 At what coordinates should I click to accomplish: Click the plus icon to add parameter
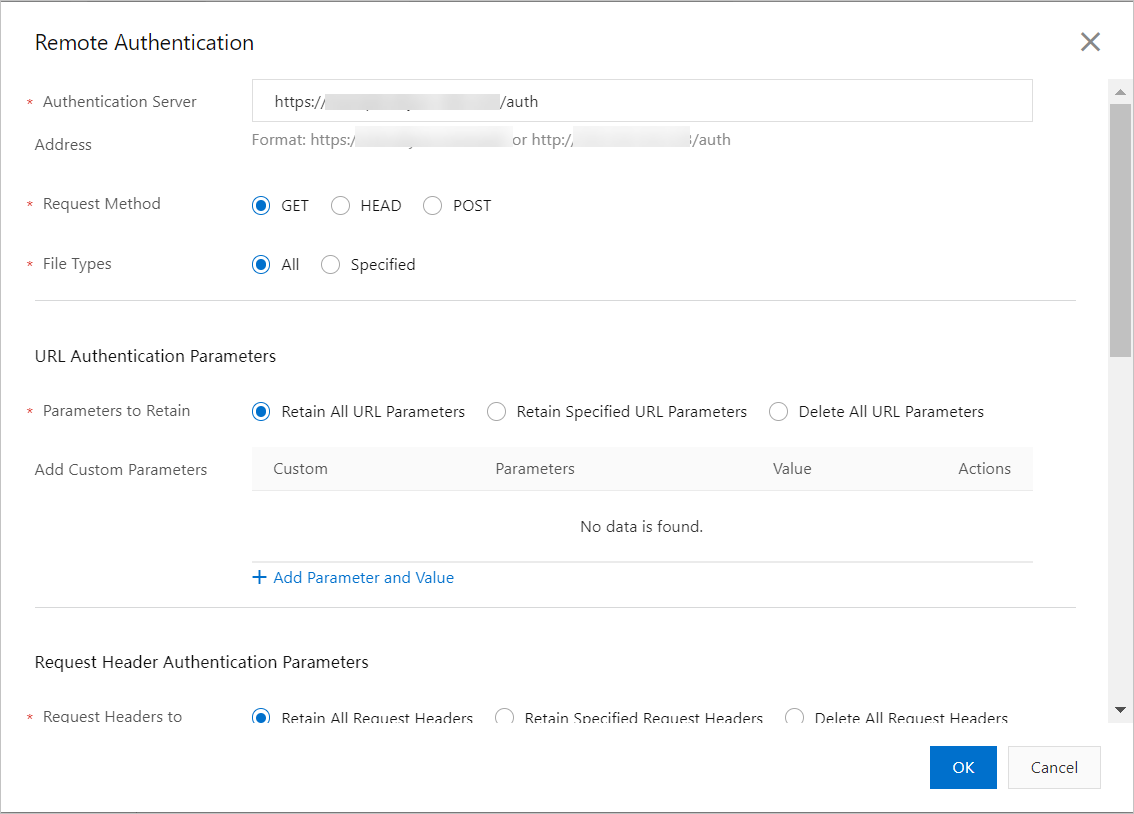click(260, 578)
